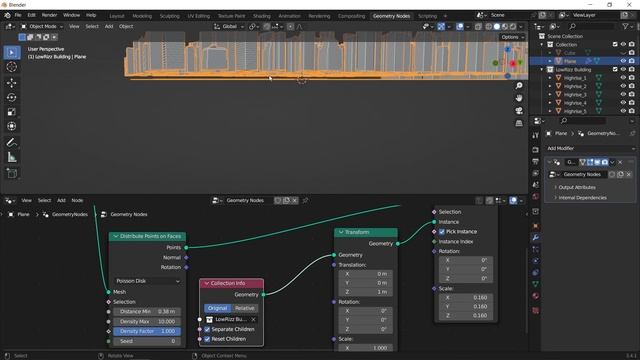Select Relative transform space option
Screen dimensions: 640x360
pyautogui.click(x=244, y=308)
